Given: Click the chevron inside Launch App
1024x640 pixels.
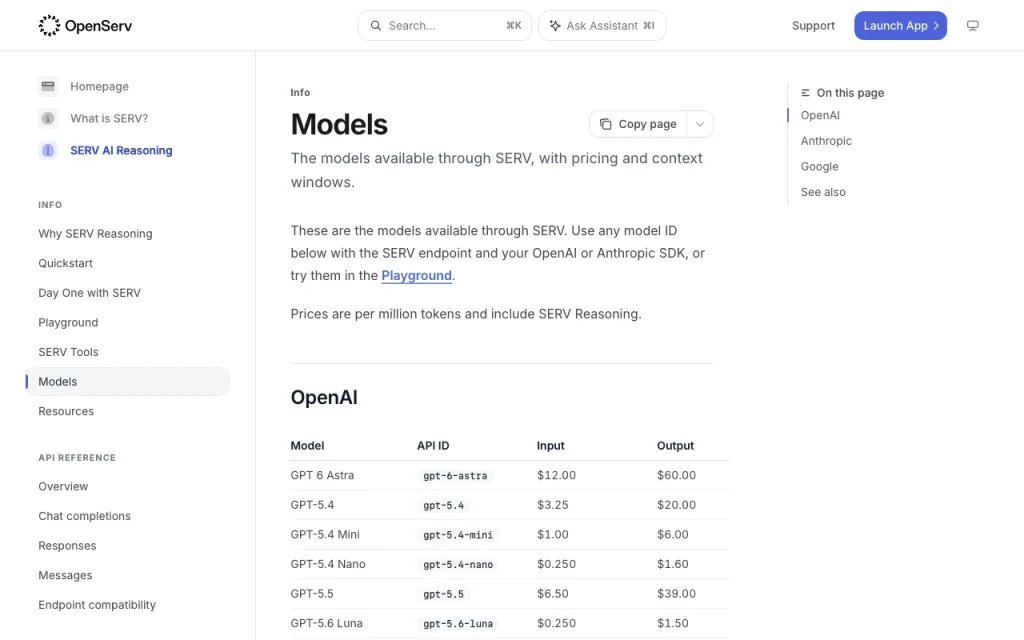Looking at the screenshot, I should [936, 25].
